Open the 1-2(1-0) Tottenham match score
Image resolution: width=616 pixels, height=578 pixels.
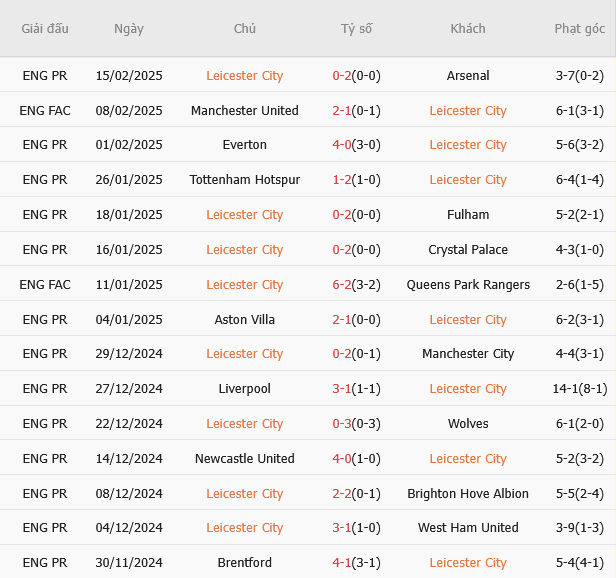356,180
